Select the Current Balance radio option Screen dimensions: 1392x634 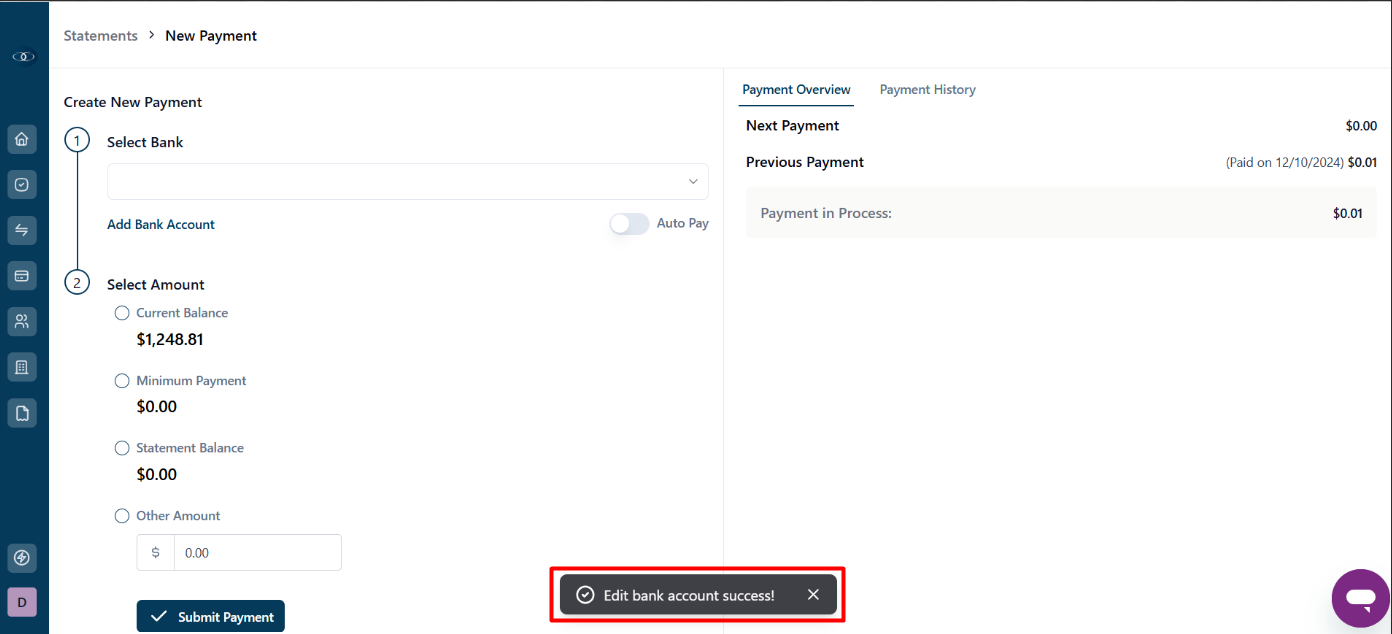point(122,313)
